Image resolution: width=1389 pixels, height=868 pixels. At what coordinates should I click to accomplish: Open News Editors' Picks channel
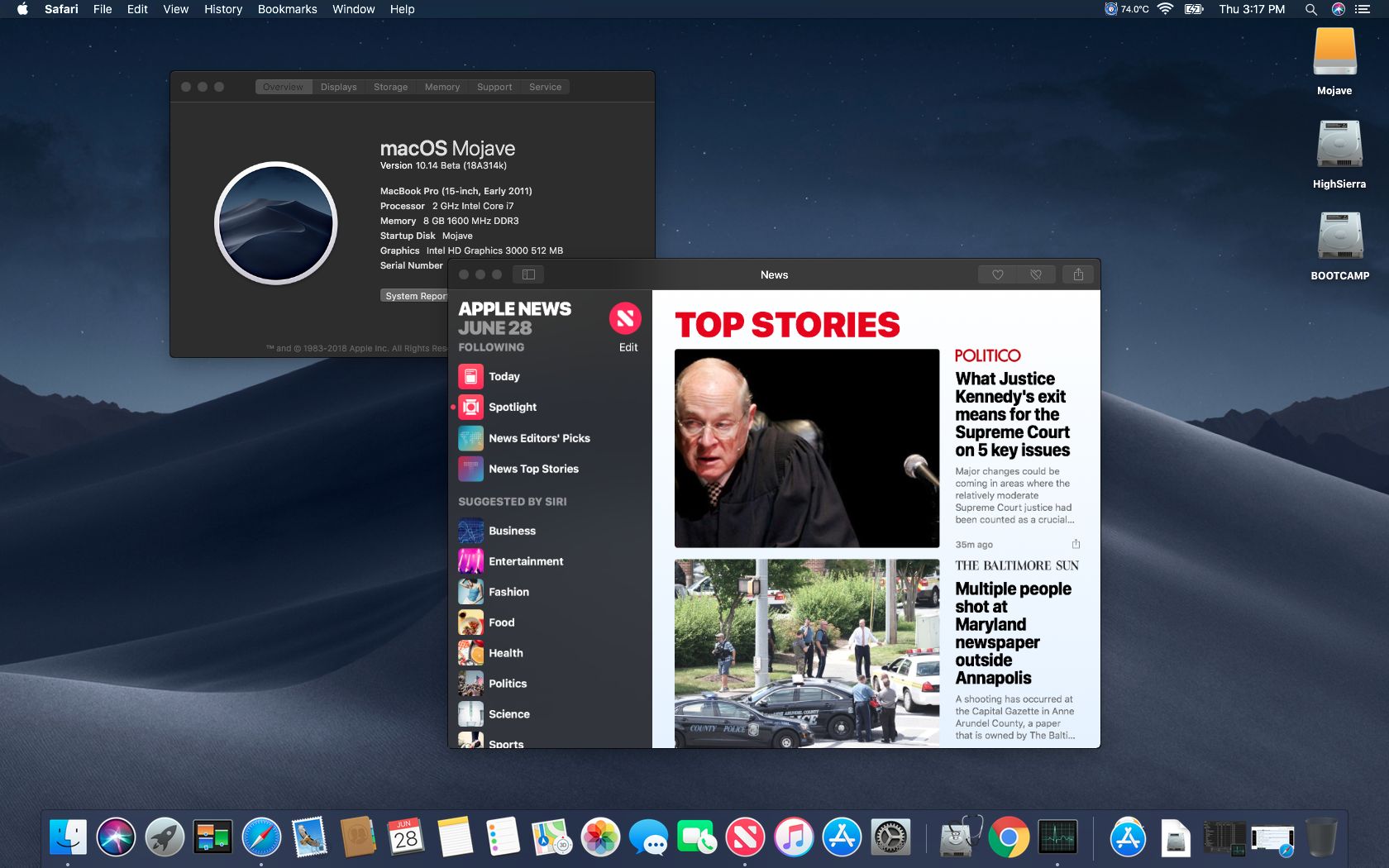coord(549,438)
